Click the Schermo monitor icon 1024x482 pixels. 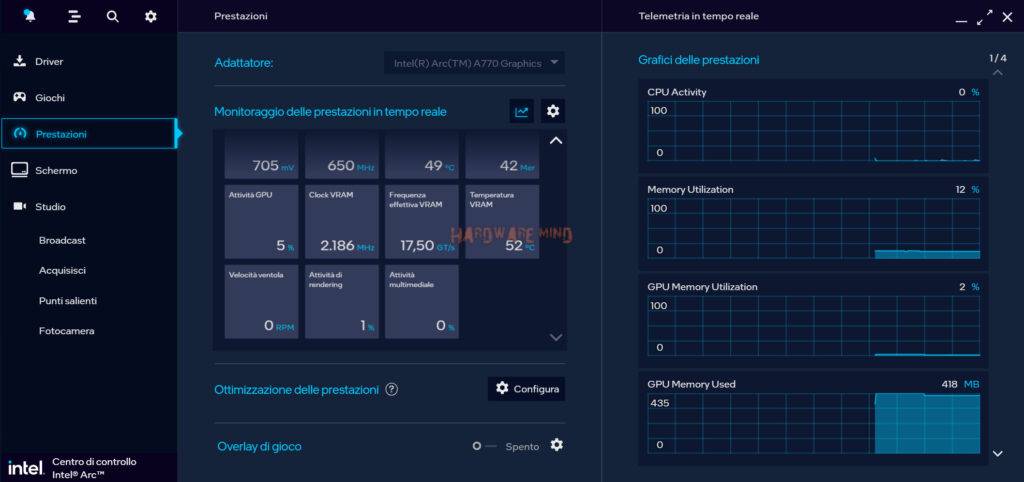tap(20, 170)
